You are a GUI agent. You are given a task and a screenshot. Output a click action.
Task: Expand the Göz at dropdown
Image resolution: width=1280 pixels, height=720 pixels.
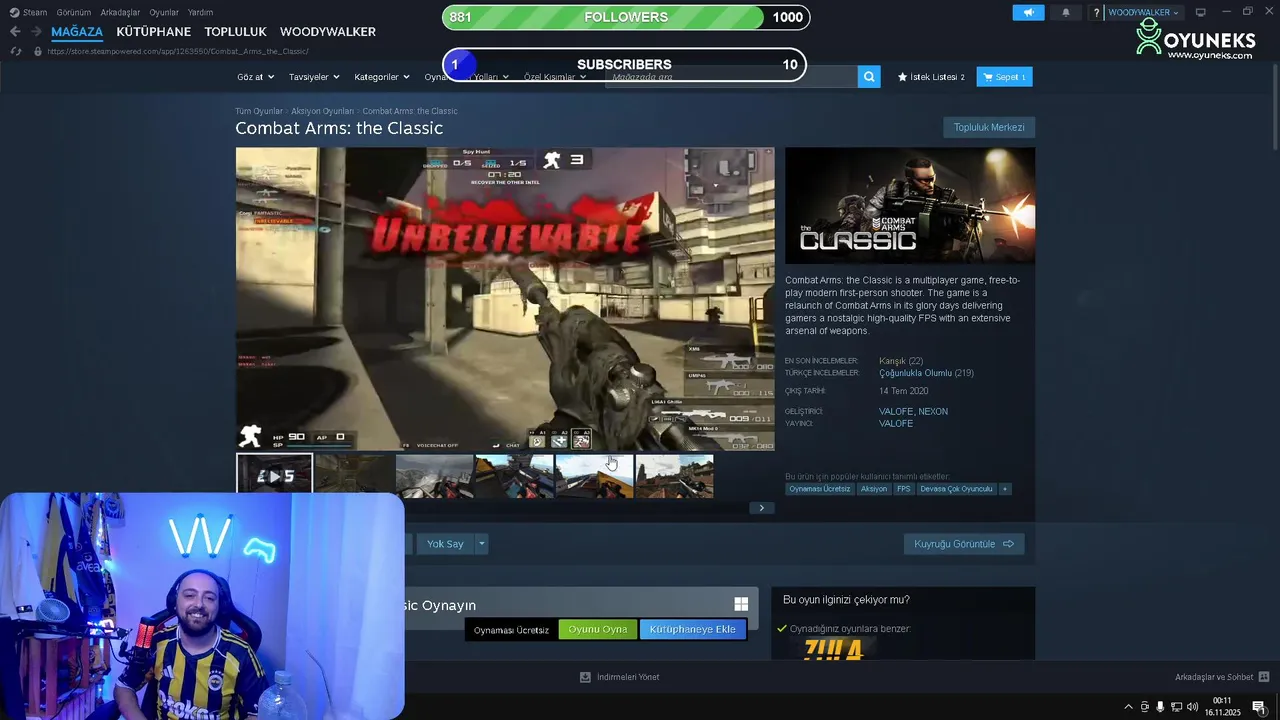(254, 77)
